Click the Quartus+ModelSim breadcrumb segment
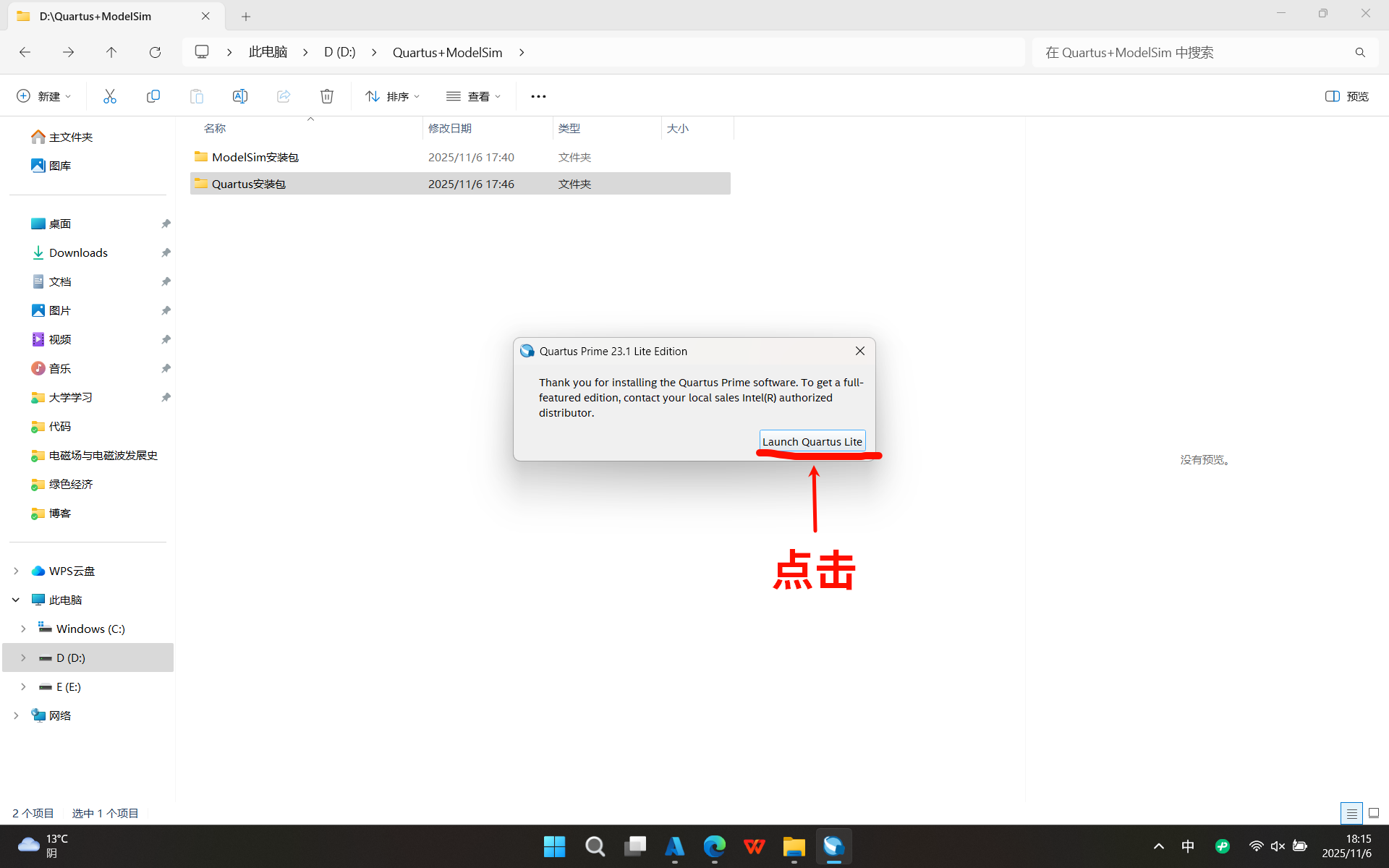1389x868 pixels. [x=447, y=52]
